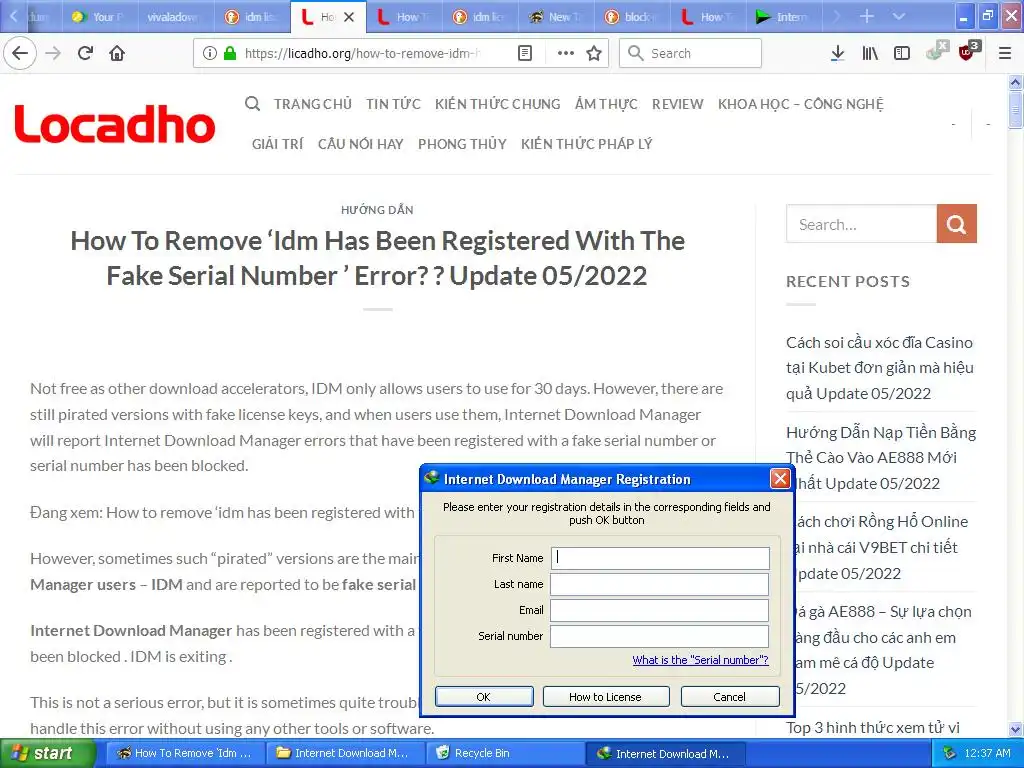Viewport: 1024px width, 768px height.
Task: Open the ẨM THỰC menu item
Action: click(606, 104)
